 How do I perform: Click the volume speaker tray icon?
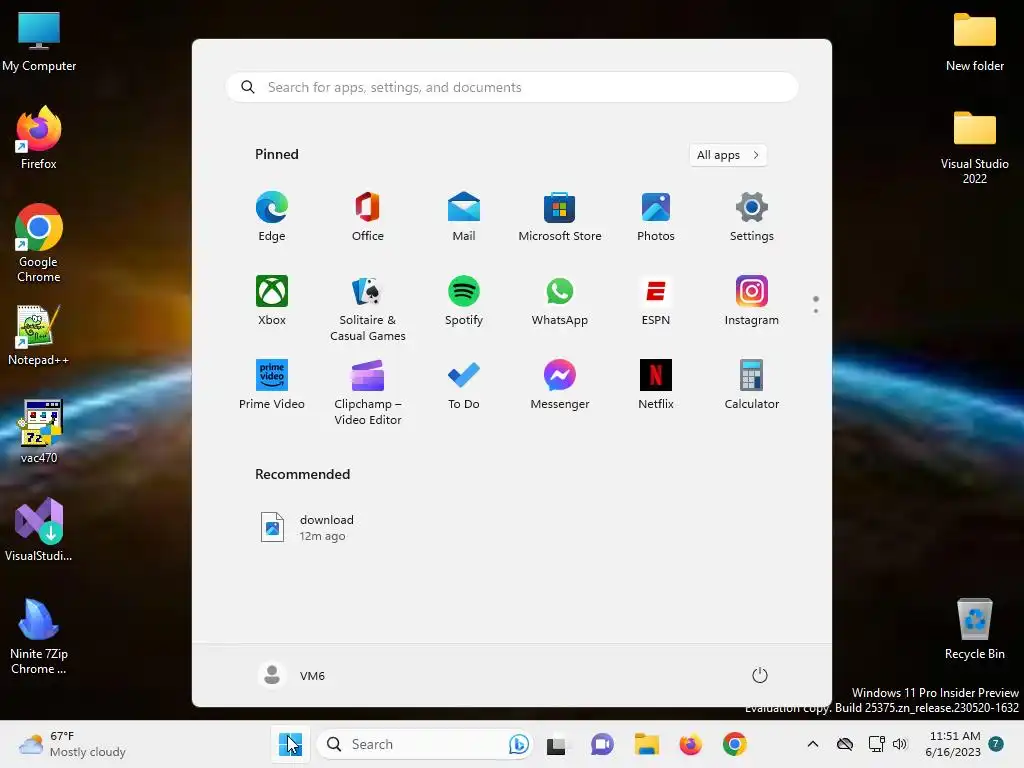coord(900,744)
